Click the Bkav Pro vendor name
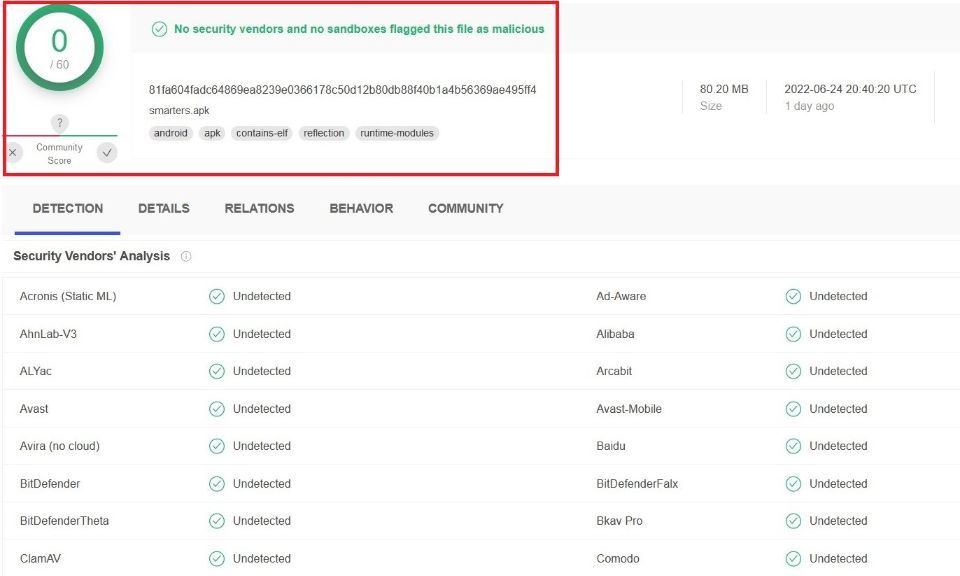The image size is (960, 576). pyautogui.click(x=620, y=521)
